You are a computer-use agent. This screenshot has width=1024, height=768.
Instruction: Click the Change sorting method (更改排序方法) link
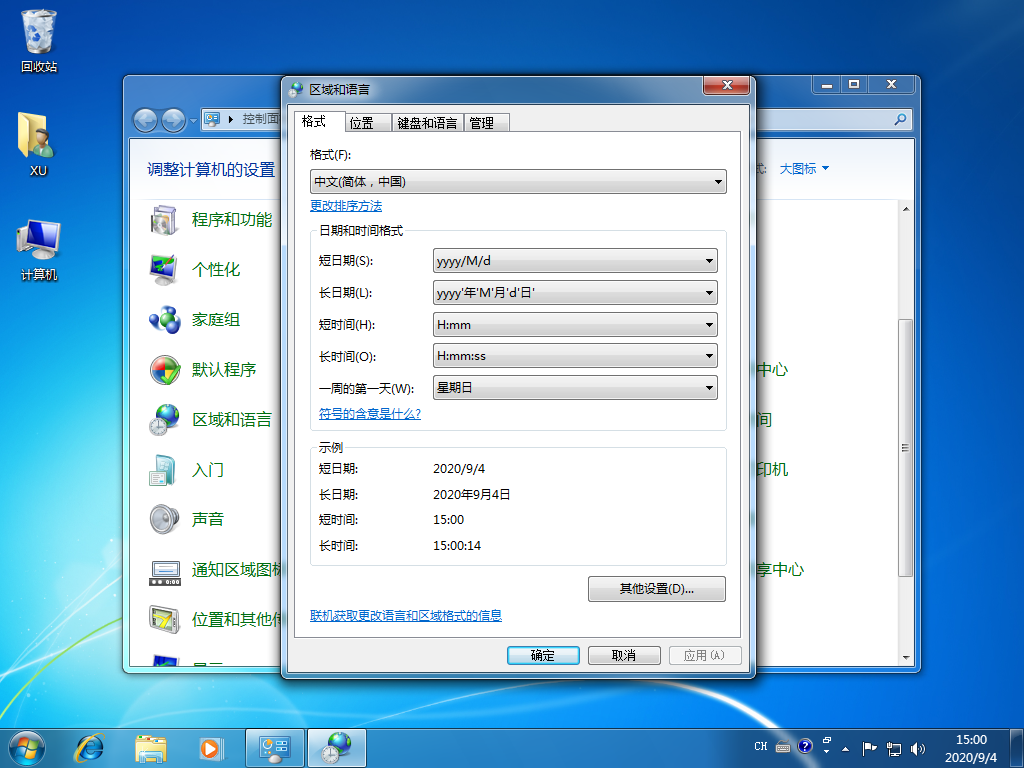tap(346, 206)
